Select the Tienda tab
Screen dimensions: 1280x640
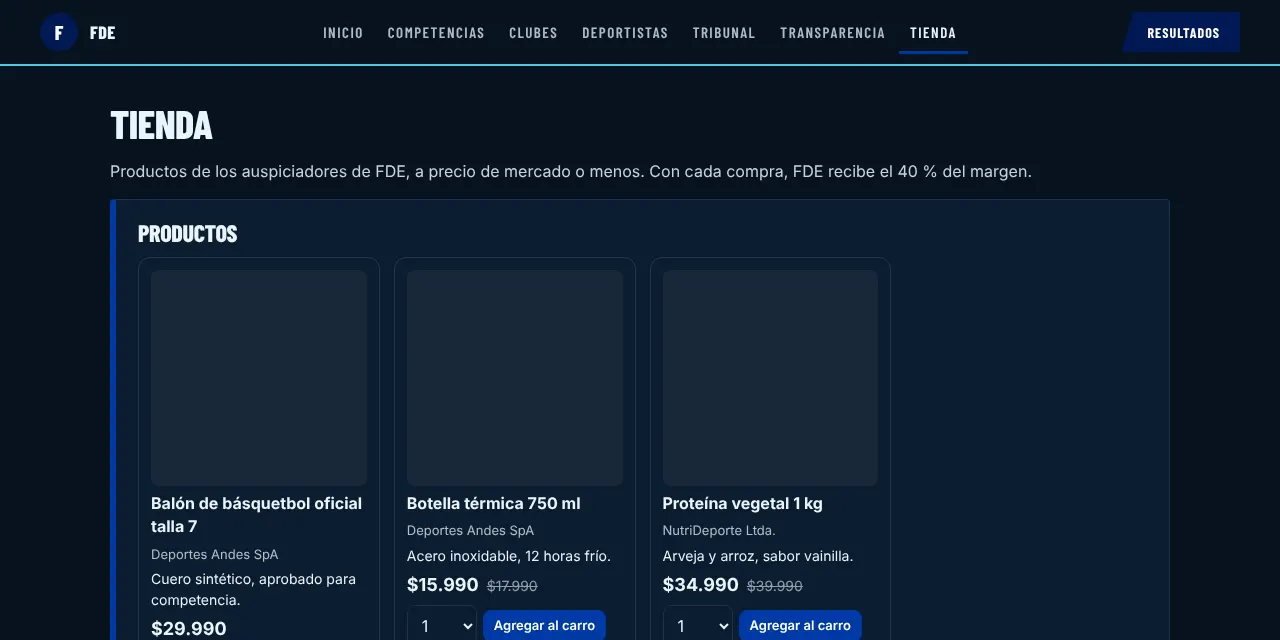(x=933, y=33)
